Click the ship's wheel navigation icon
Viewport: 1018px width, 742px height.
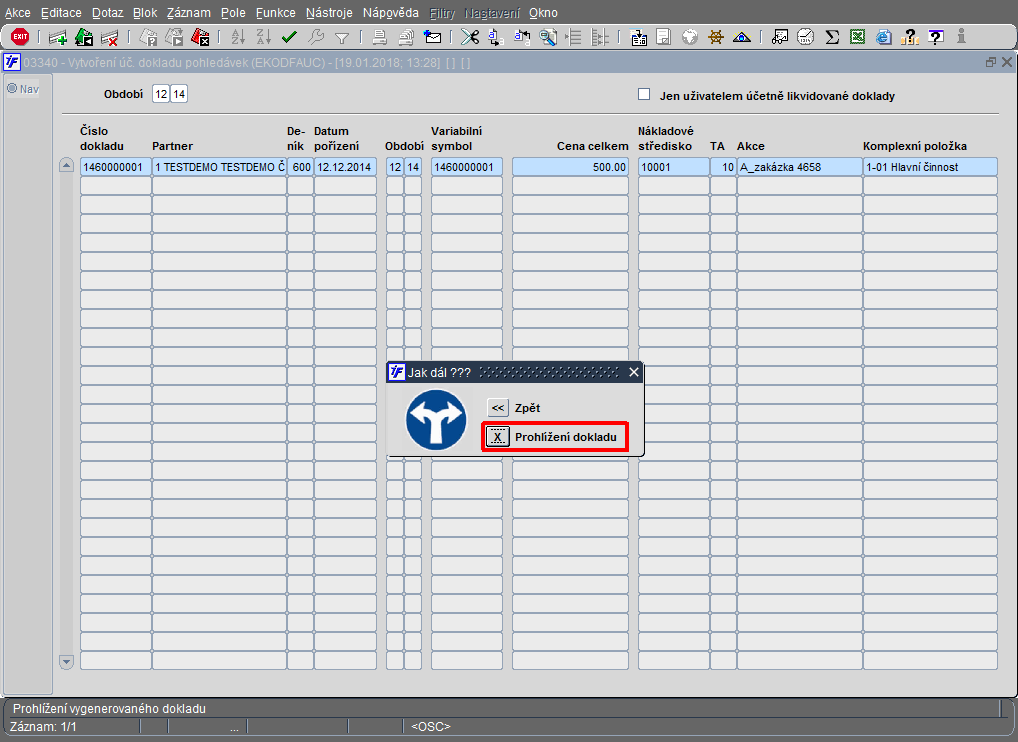pos(716,37)
